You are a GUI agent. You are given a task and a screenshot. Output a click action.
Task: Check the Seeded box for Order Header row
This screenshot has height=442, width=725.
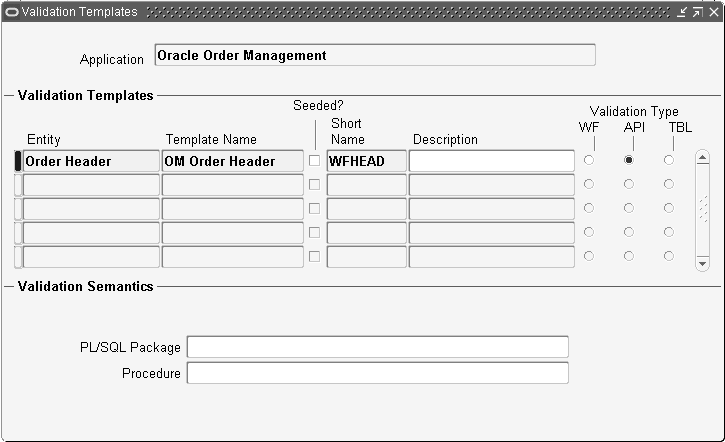tap(314, 160)
